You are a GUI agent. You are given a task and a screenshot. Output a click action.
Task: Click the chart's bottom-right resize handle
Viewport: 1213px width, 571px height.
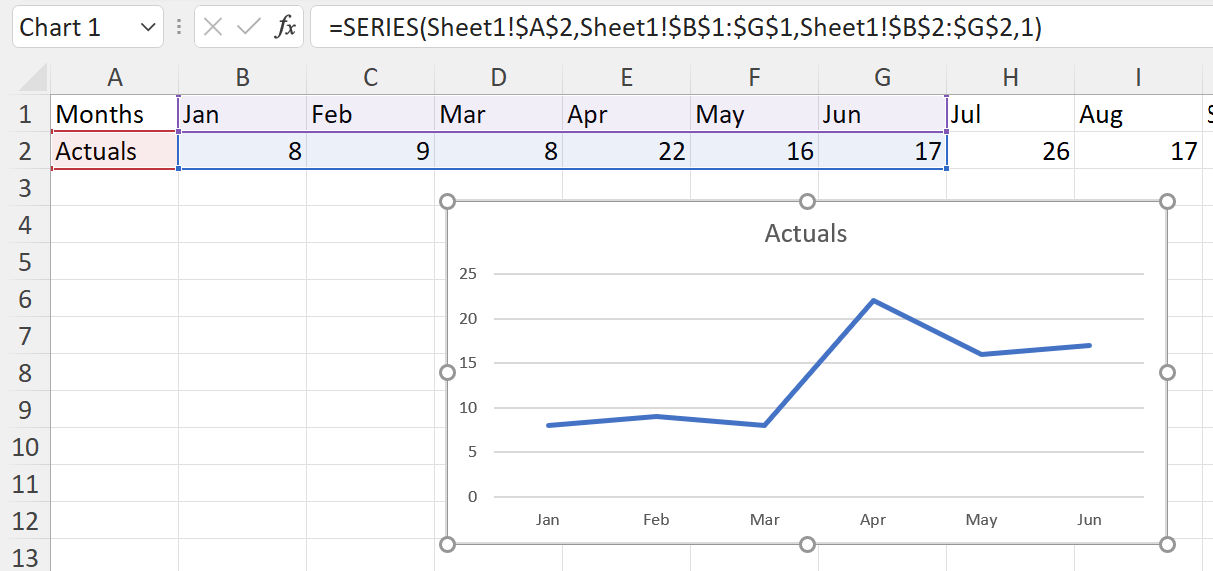tap(1167, 544)
